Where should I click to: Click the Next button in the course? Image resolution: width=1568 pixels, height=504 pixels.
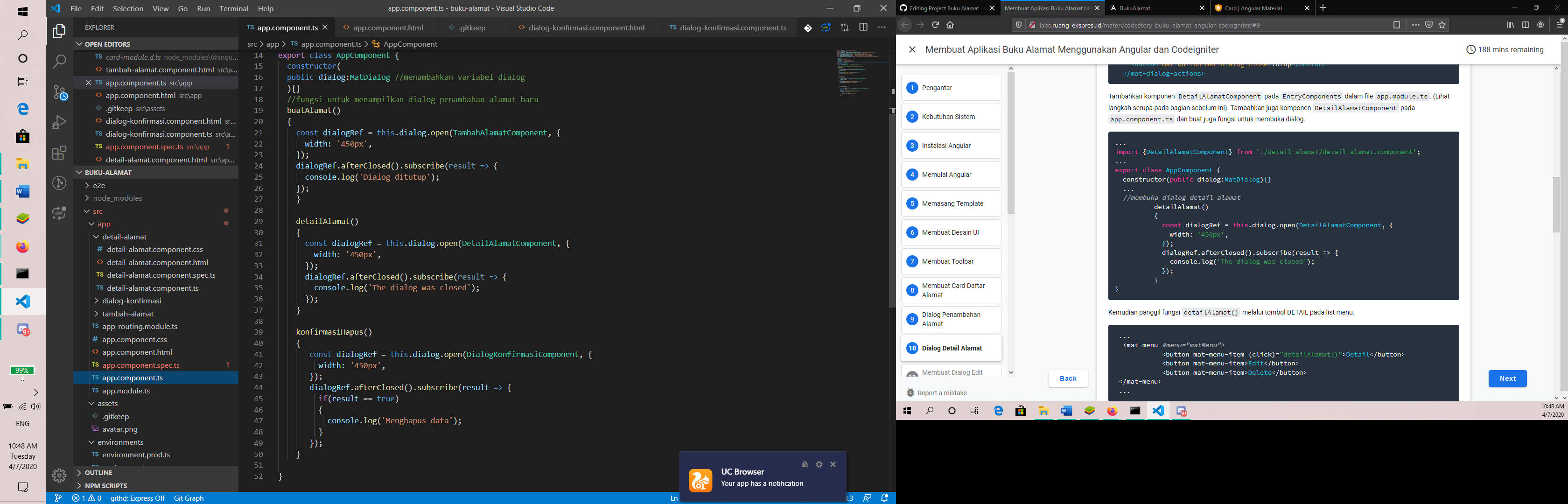(x=1507, y=378)
